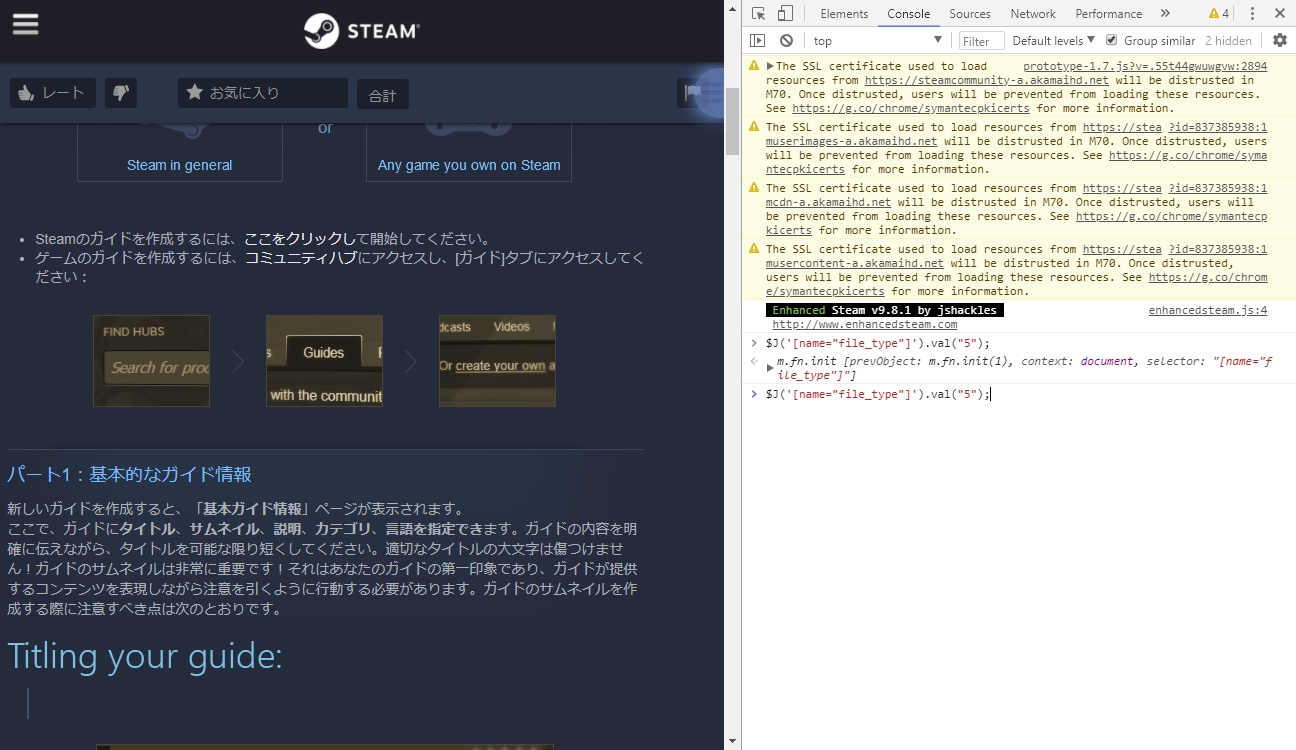Expand the first SSL certificate warning
The width and height of the screenshot is (1296, 750).
[770, 66]
